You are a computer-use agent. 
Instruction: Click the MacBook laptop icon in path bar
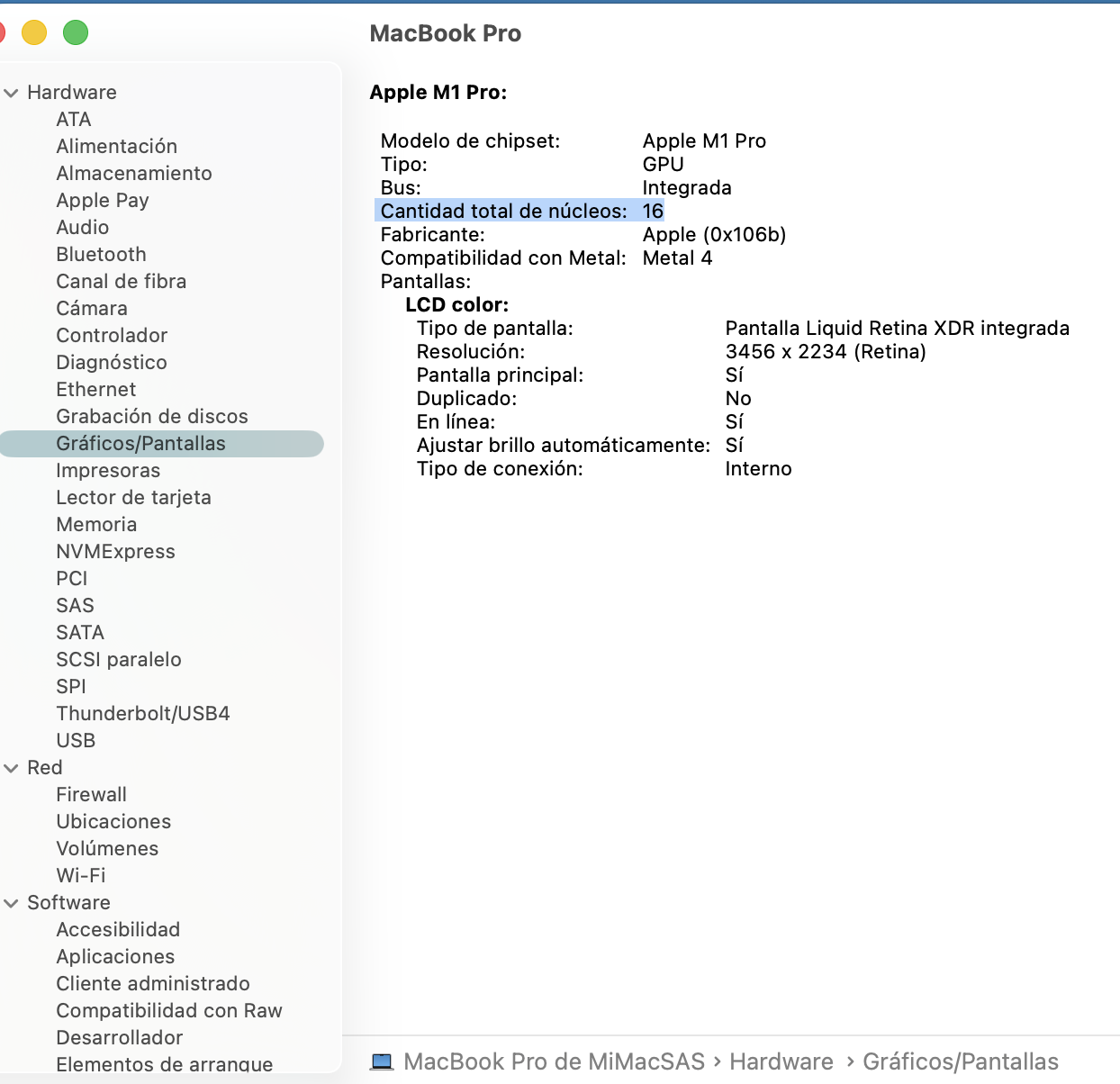pos(383,1061)
